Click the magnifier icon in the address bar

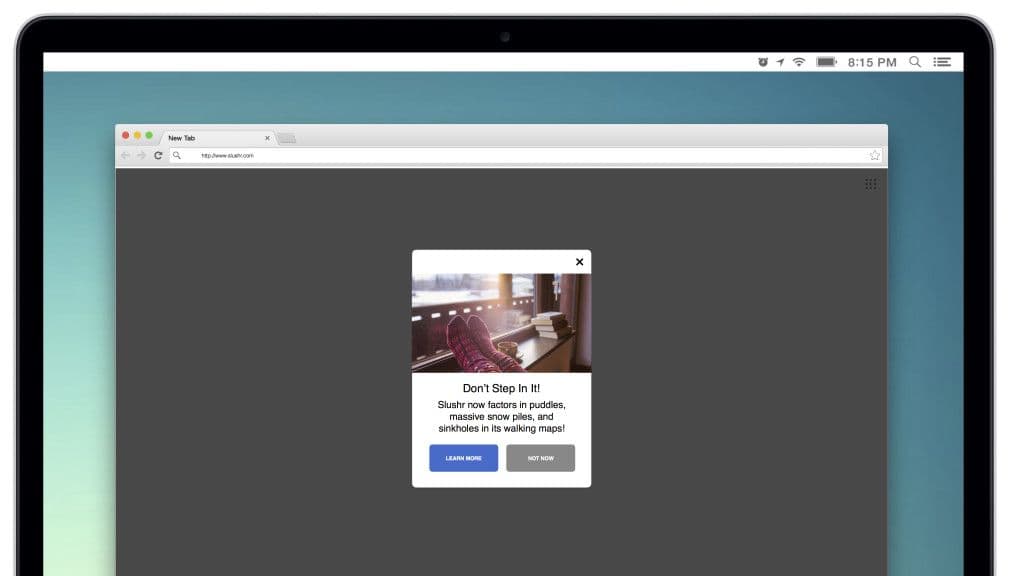tap(176, 155)
